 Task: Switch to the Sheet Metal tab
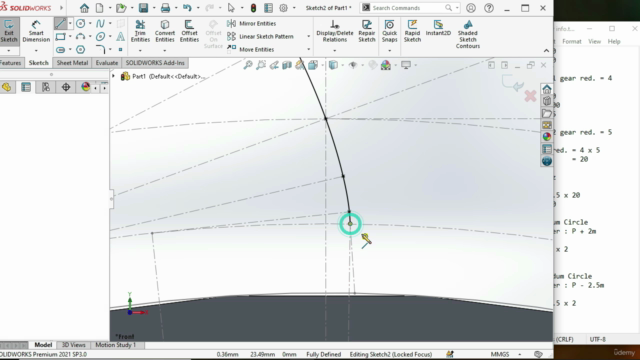pyautogui.click(x=72, y=63)
